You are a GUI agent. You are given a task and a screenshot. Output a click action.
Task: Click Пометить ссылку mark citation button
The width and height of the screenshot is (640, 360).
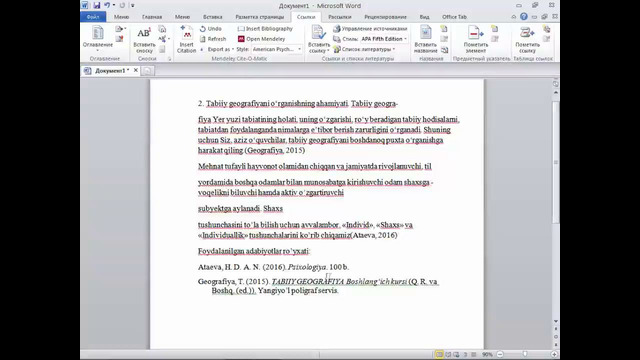tap(527, 40)
